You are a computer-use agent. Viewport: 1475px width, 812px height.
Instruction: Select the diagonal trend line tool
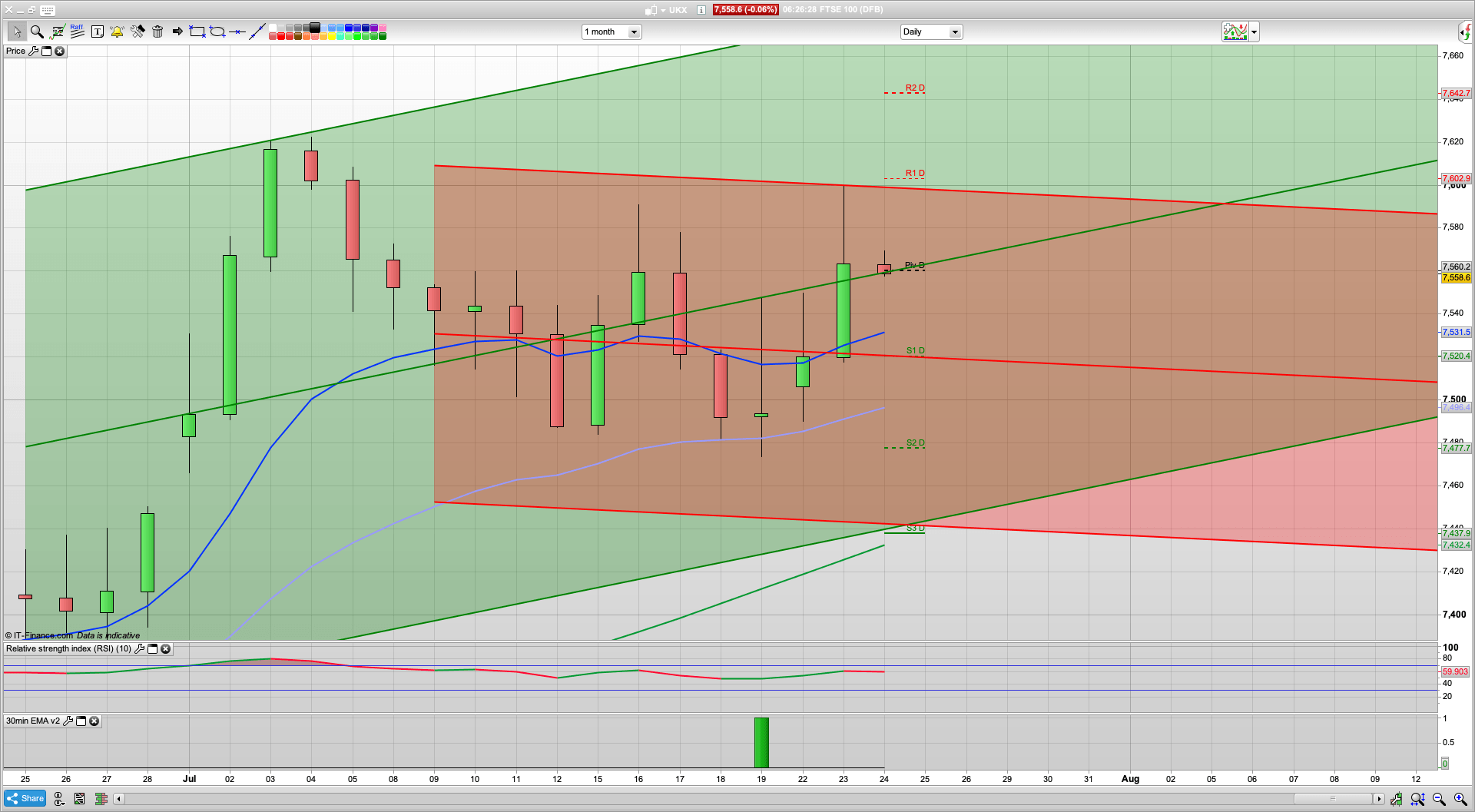[257, 31]
